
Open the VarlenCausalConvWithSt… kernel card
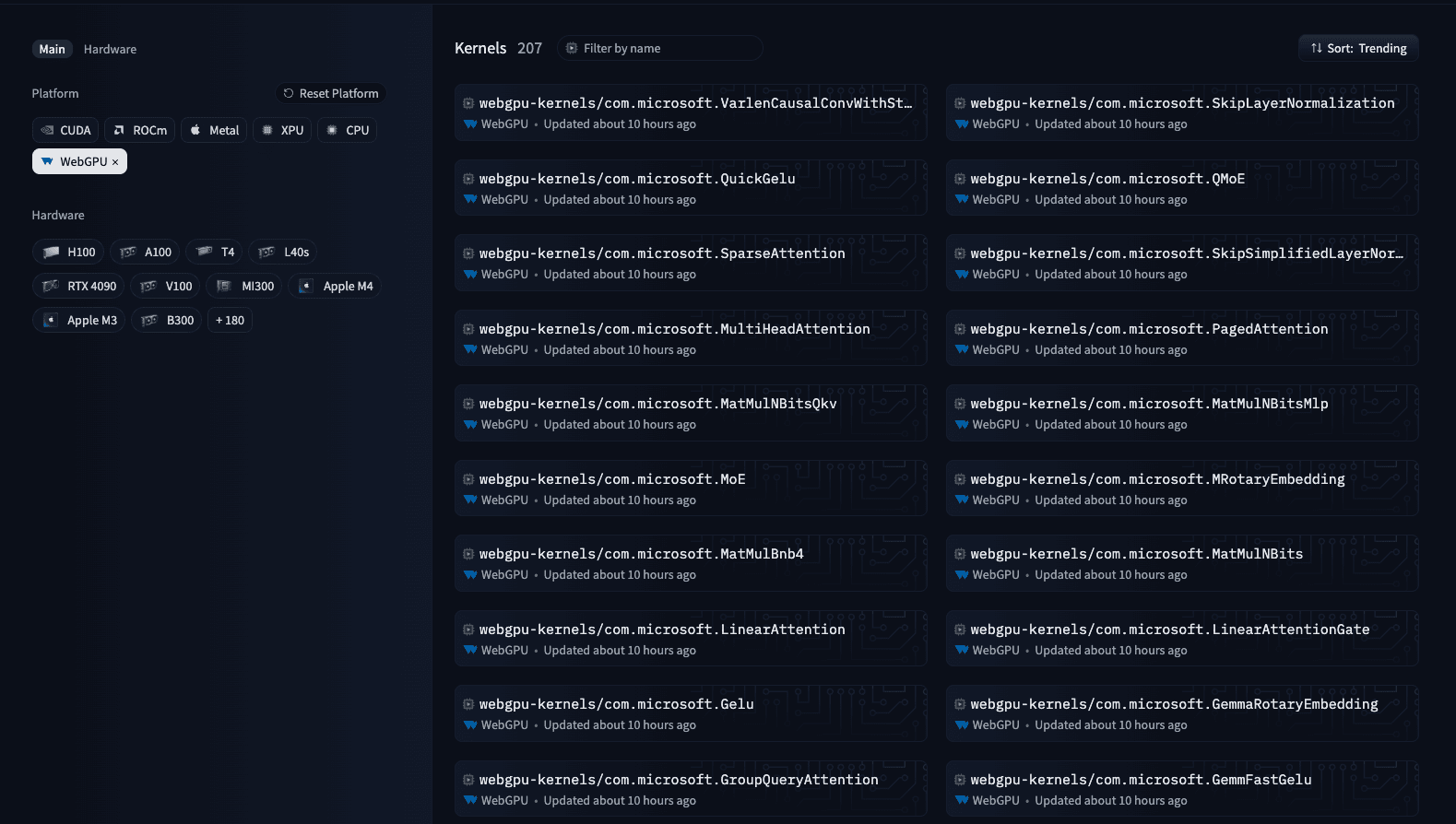(x=691, y=112)
